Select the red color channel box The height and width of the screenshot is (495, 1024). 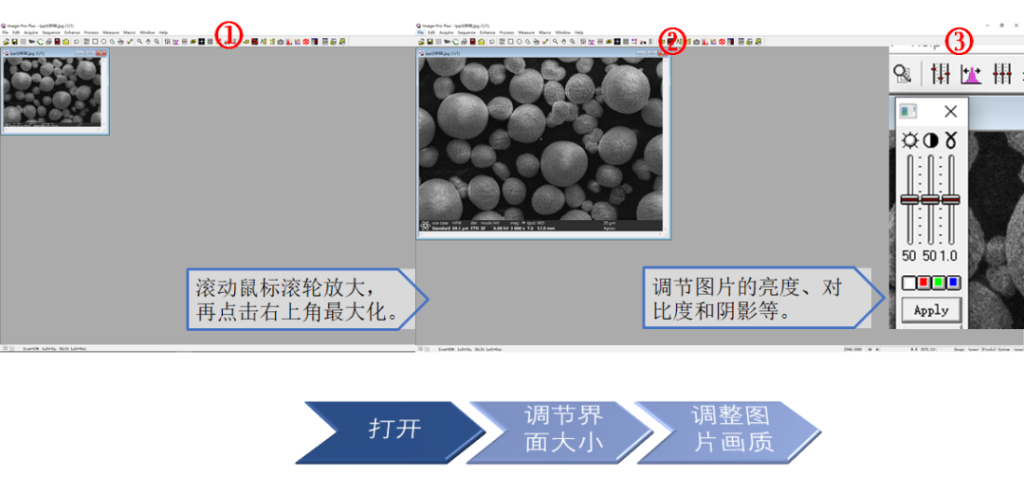point(924,283)
